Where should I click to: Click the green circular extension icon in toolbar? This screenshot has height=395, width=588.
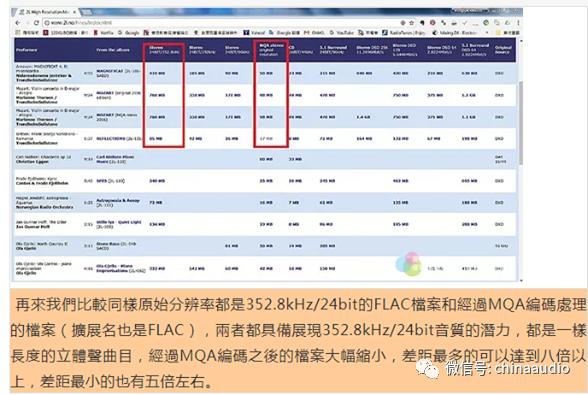486,23
